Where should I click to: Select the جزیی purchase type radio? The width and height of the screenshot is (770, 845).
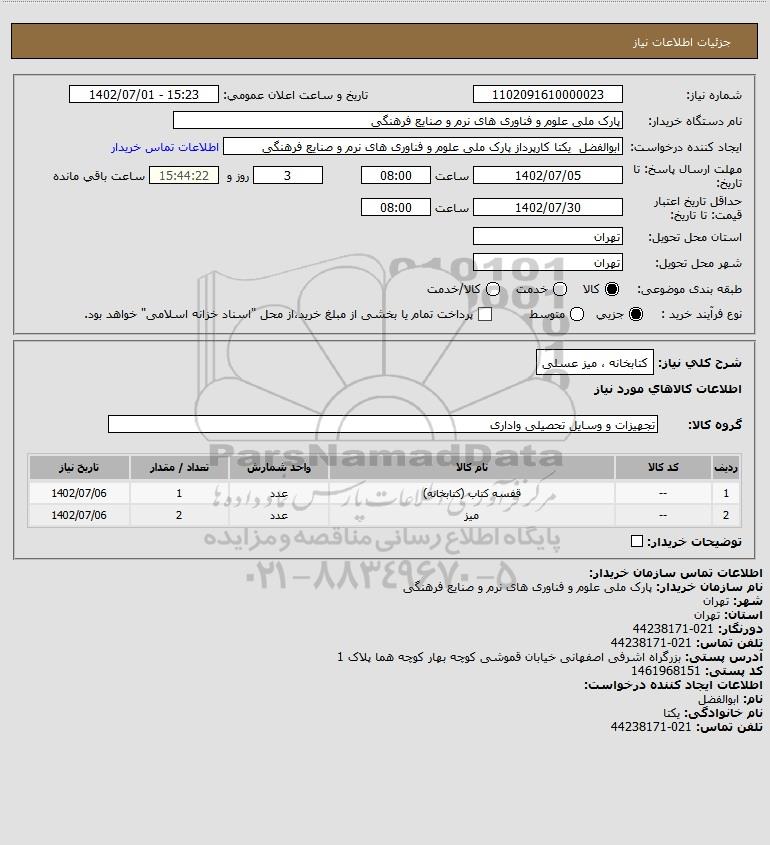[x=636, y=314]
